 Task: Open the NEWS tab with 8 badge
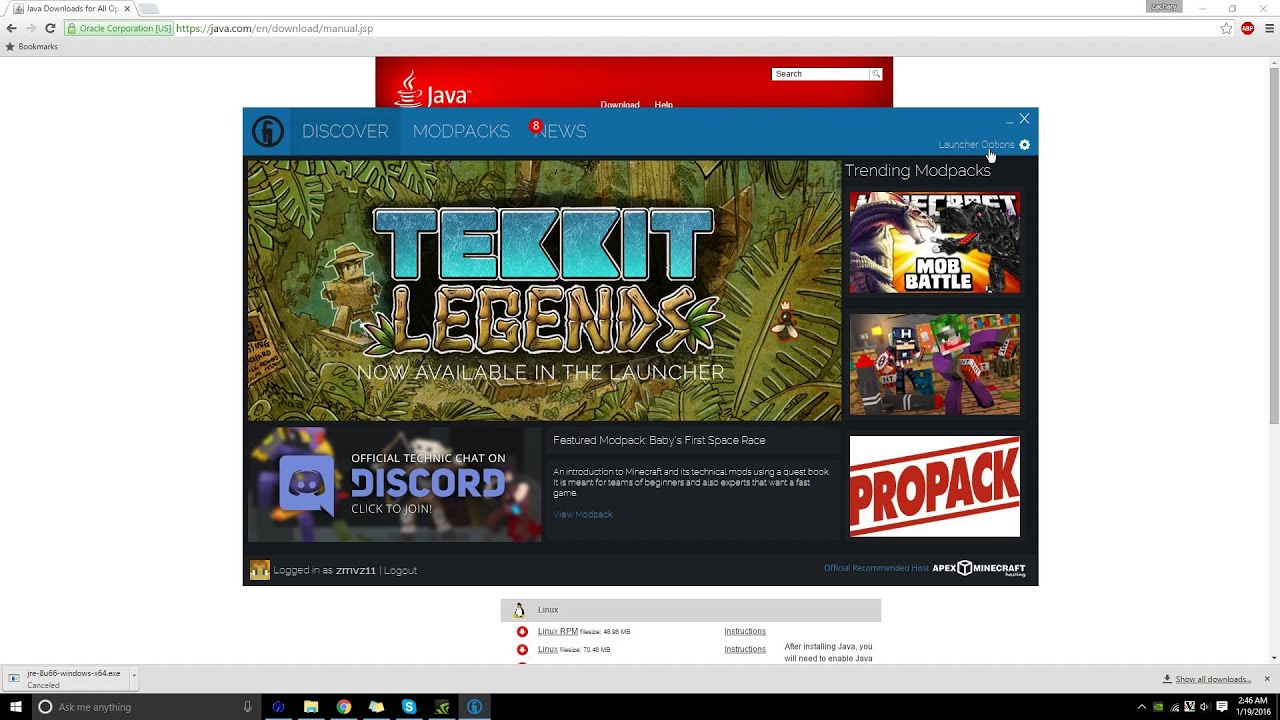pos(560,131)
